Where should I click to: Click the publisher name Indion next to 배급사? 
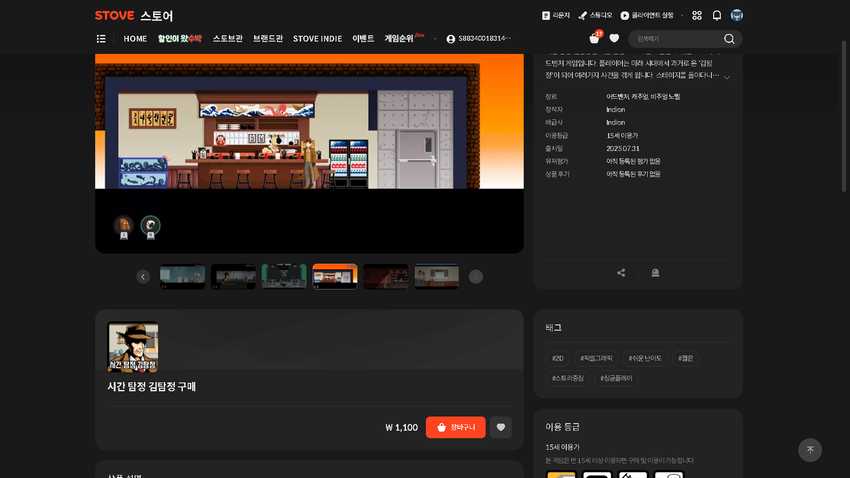(615, 122)
